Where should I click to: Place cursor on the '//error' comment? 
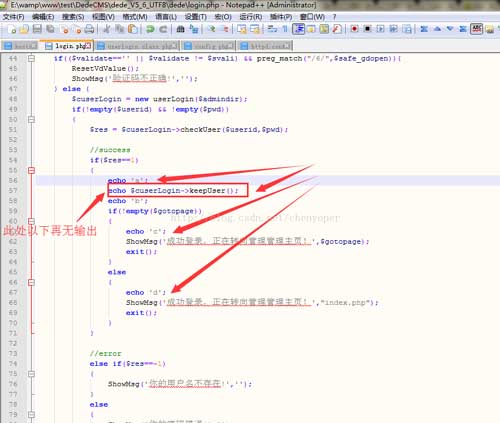[x=106, y=353]
